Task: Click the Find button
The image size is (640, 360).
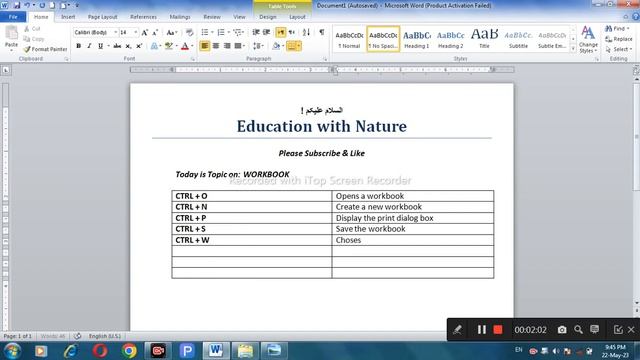Action: tap(617, 29)
